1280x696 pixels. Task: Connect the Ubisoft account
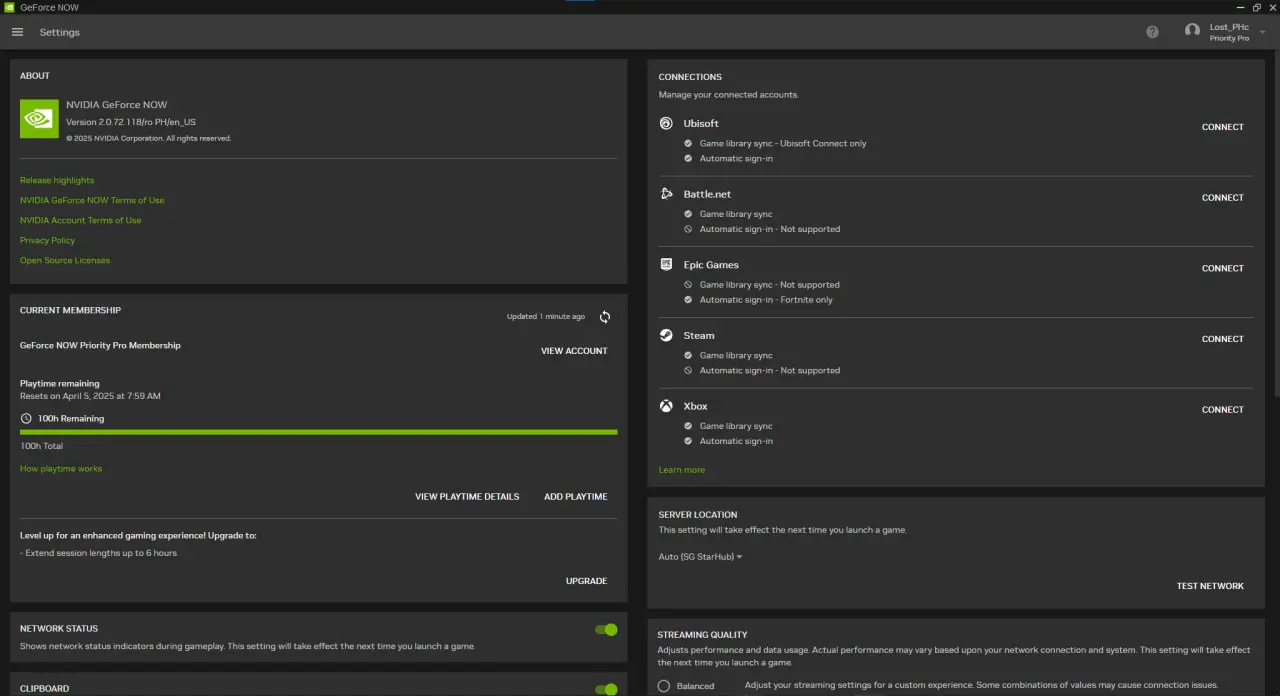(x=1222, y=127)
